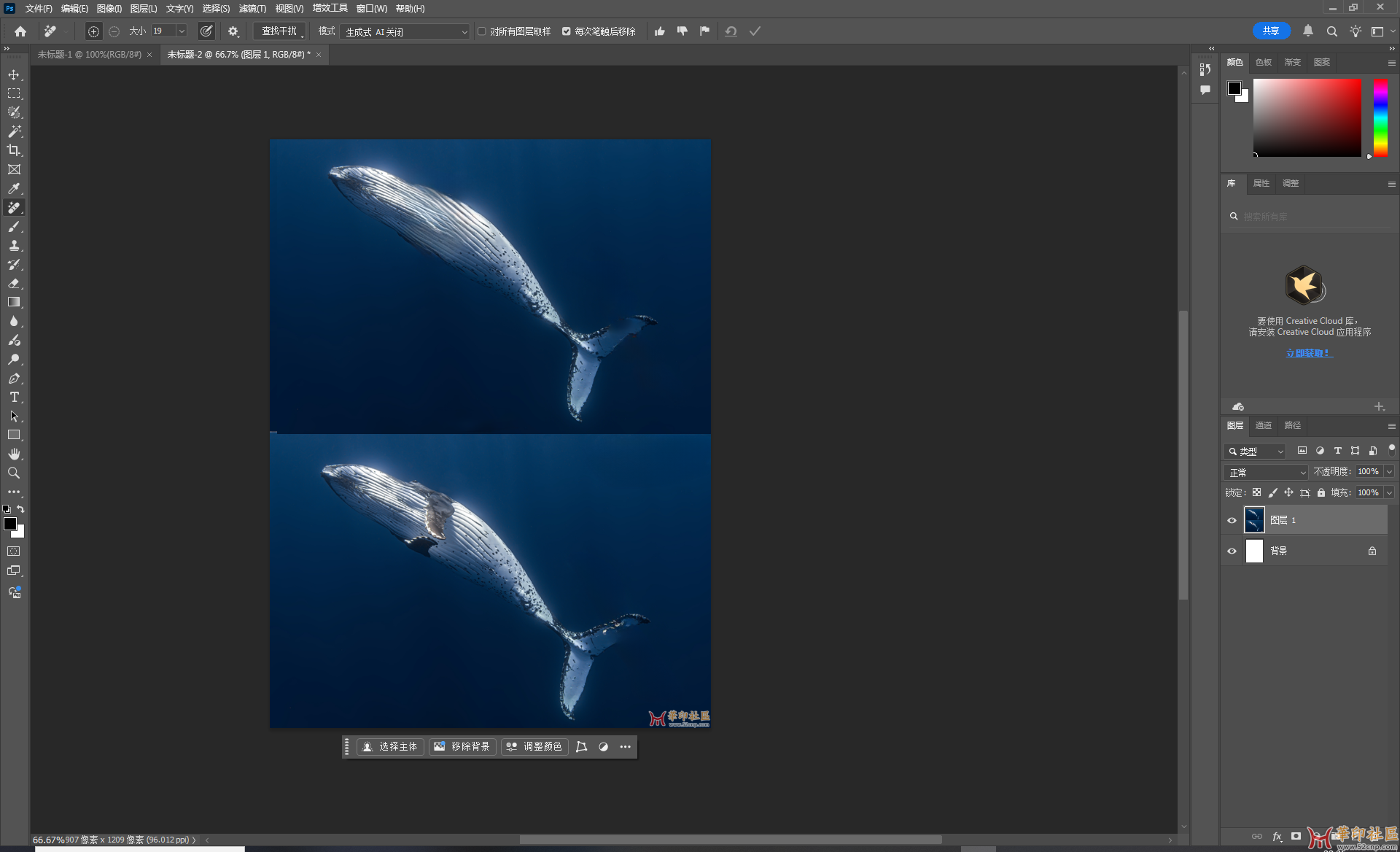Click the foreground color swatch in toolbar
This screenshot has width=1400, height=852.
[x=10, y=524]
